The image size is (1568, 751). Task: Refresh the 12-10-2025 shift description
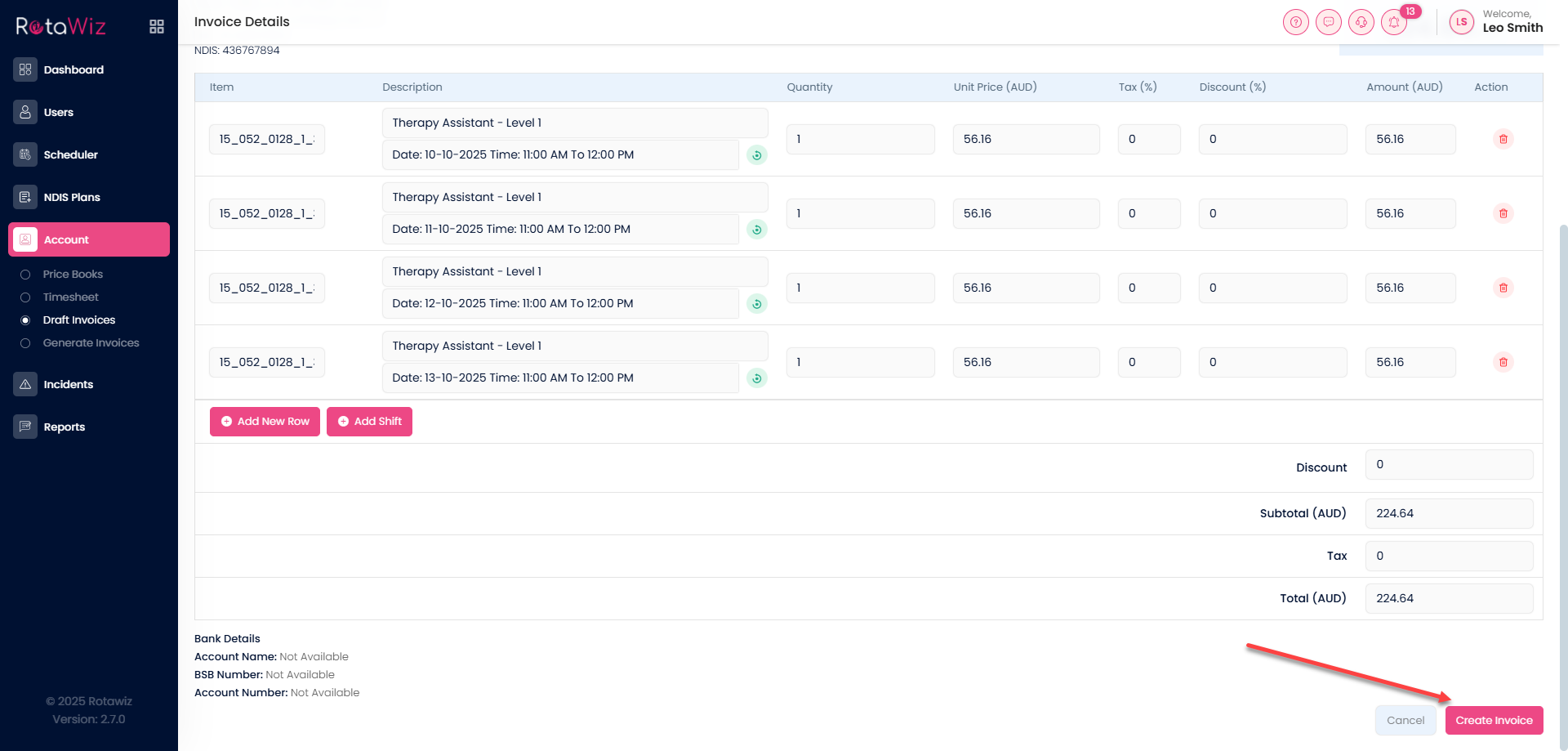(757, 304)
